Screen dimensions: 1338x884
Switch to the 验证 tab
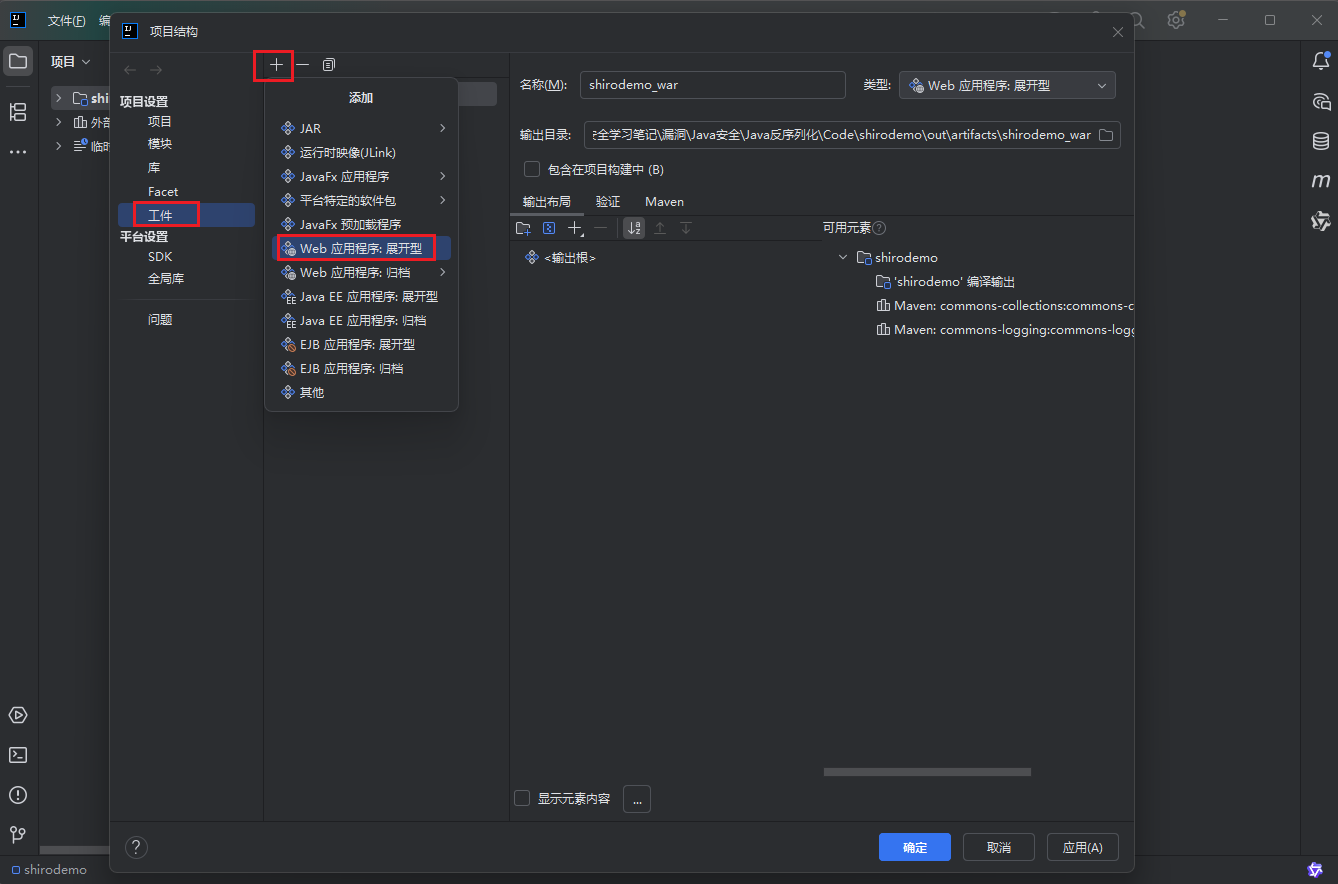(x=608, y=202)
